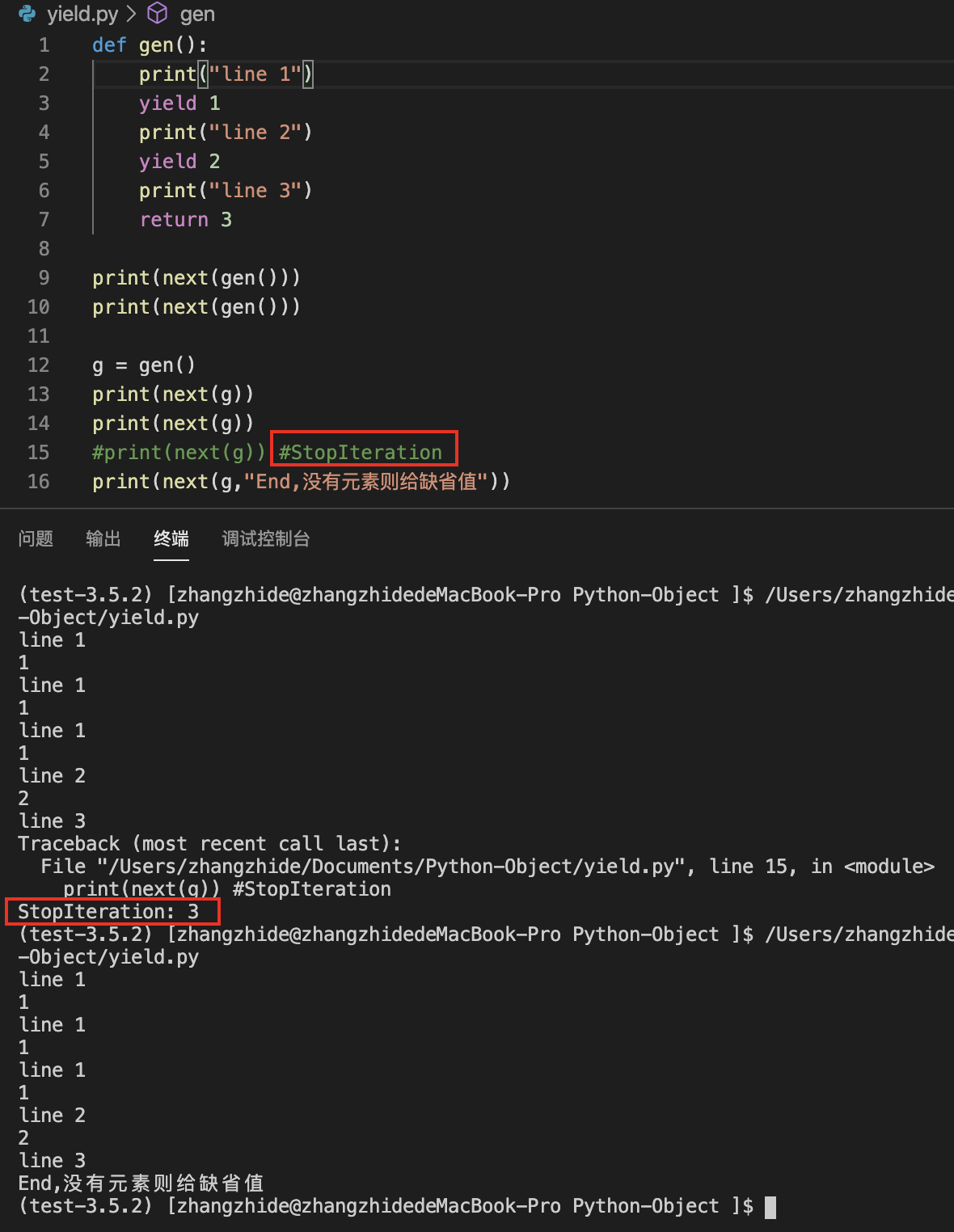Image resolution: width=954 pixels, height=1232 pixels.
Task: Click 'g = gen()' on line 12
Action: tap(144, 365)
